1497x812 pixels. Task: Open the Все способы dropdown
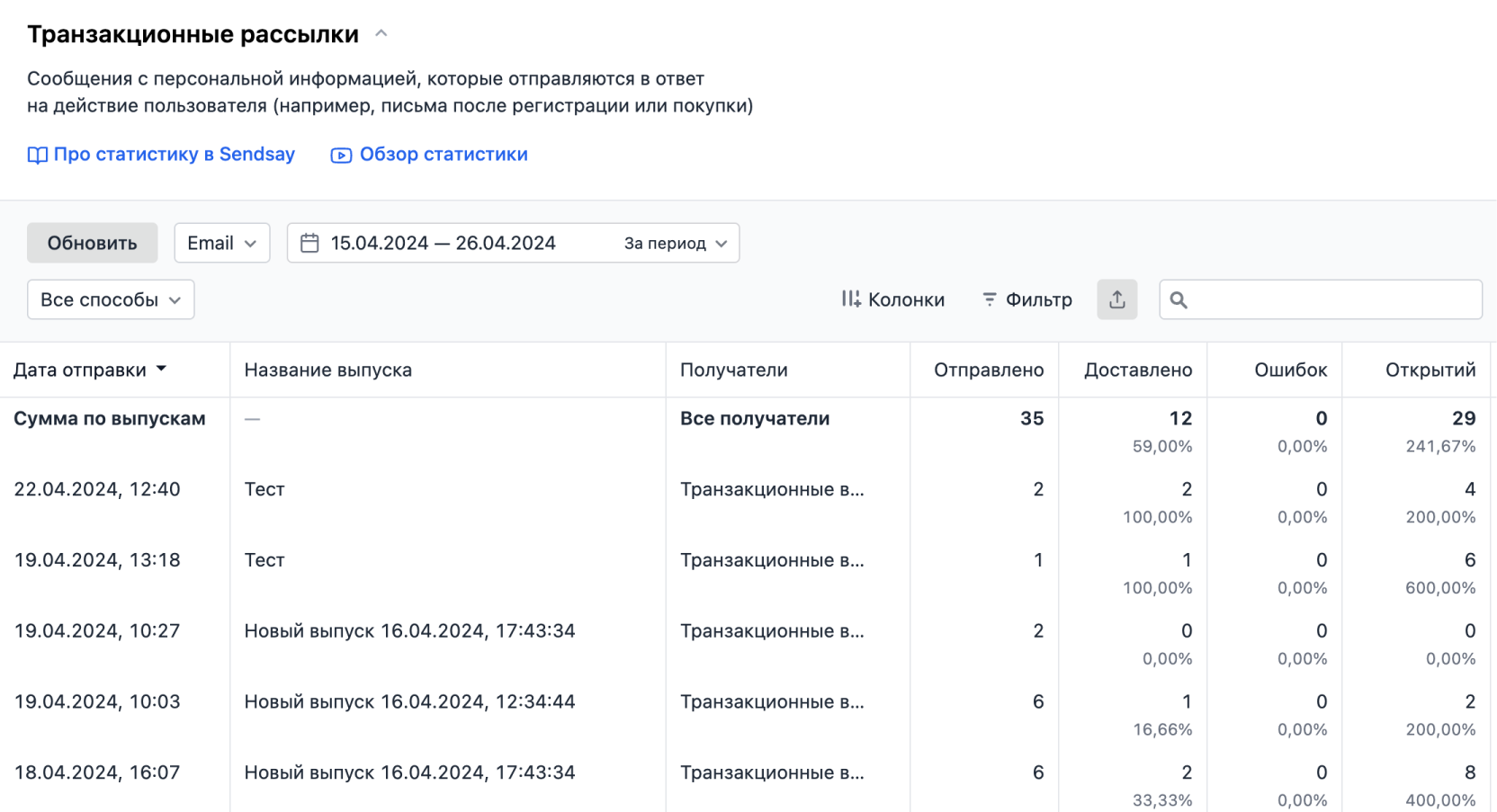[110, 299]
